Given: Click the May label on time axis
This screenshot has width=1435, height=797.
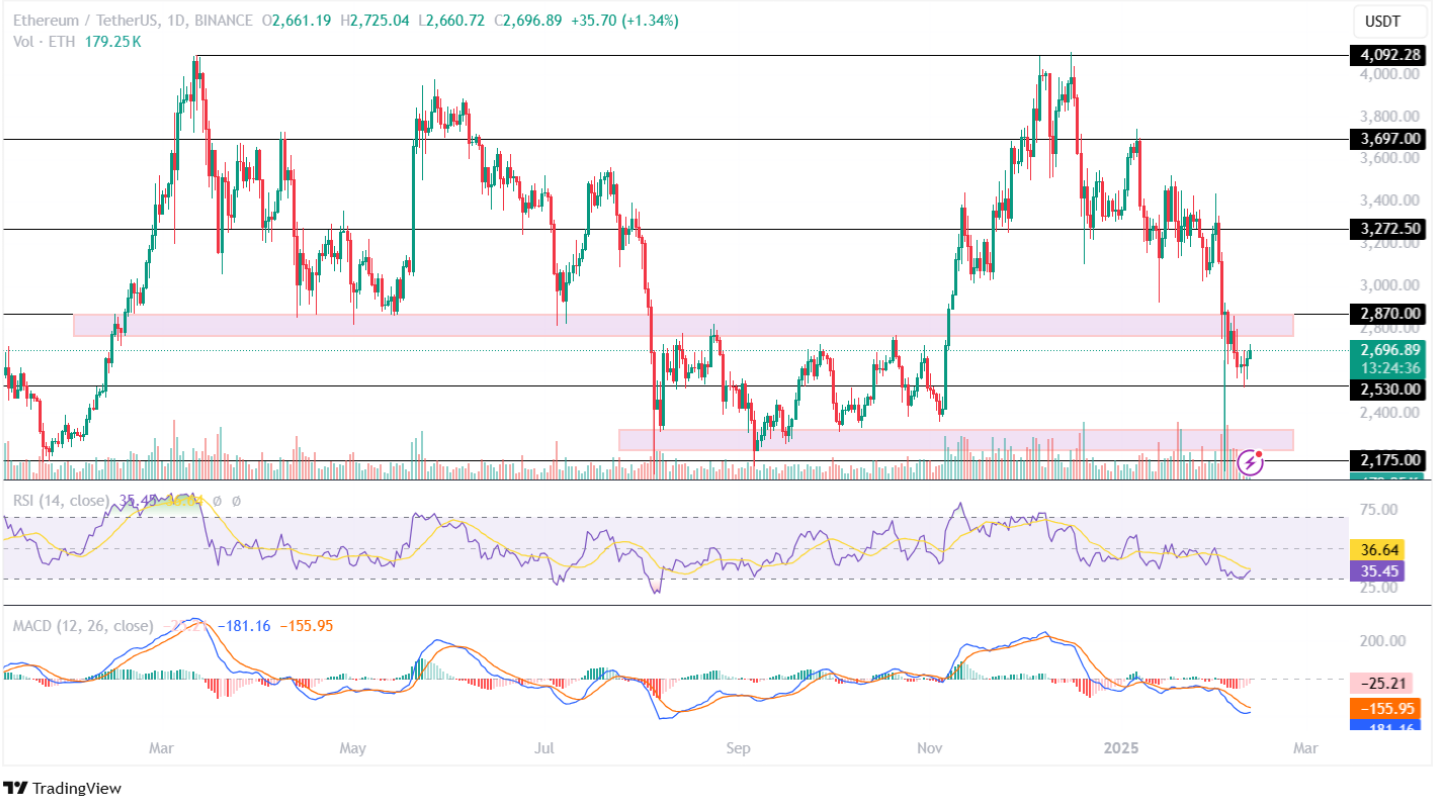Looking at the screenshot, I should pyautogui.click(x=353, y=749).
